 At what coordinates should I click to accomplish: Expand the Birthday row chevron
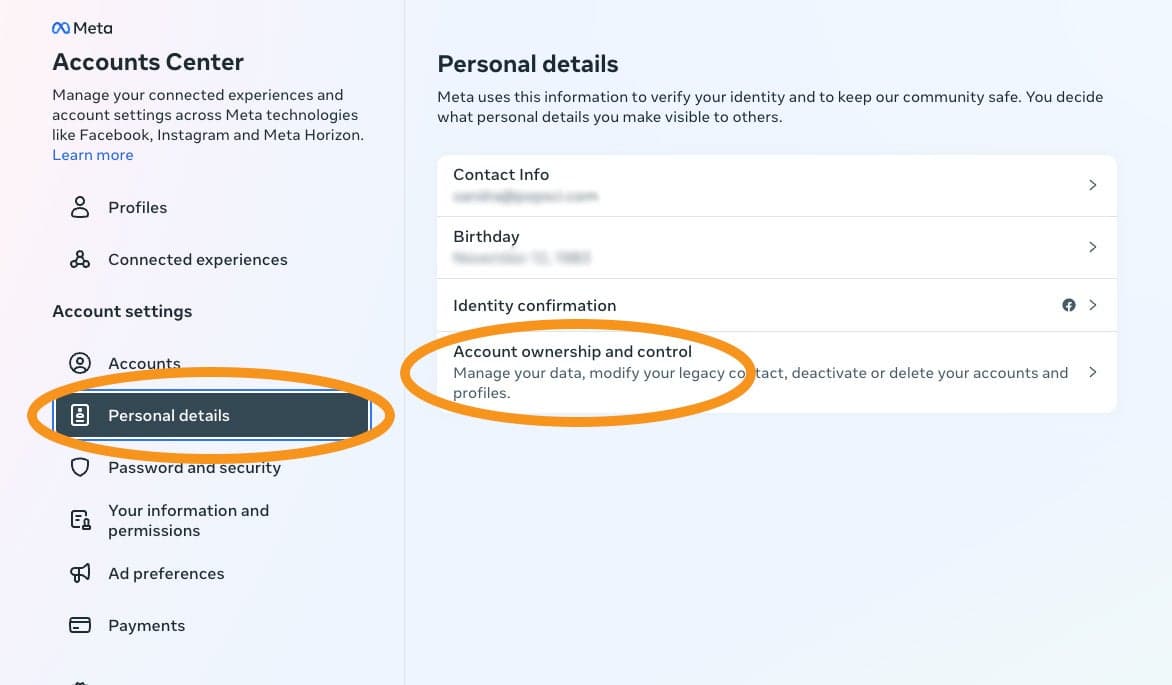click(x=1092, y=247)
